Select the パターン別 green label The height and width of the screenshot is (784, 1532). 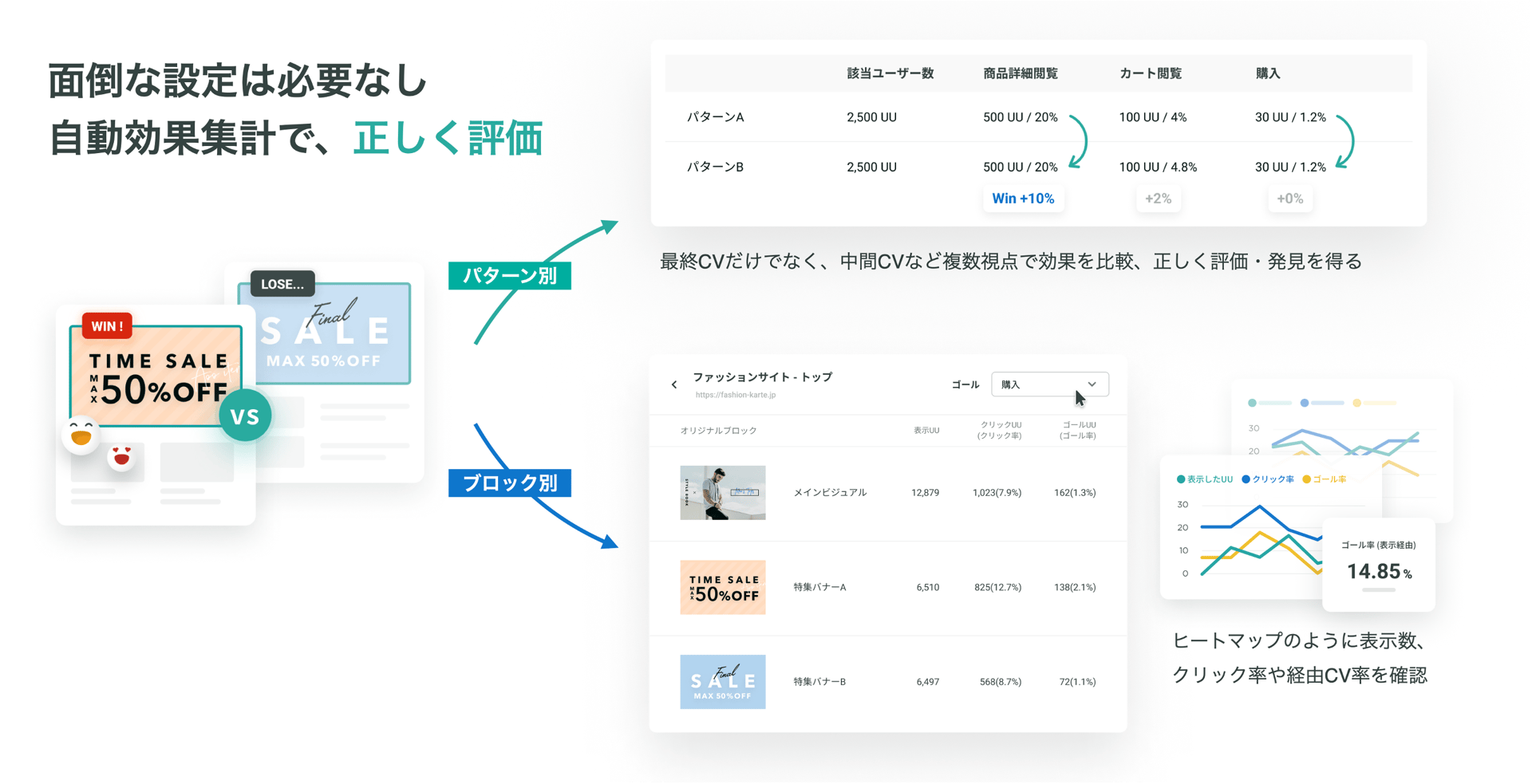[x=509, y=276]
